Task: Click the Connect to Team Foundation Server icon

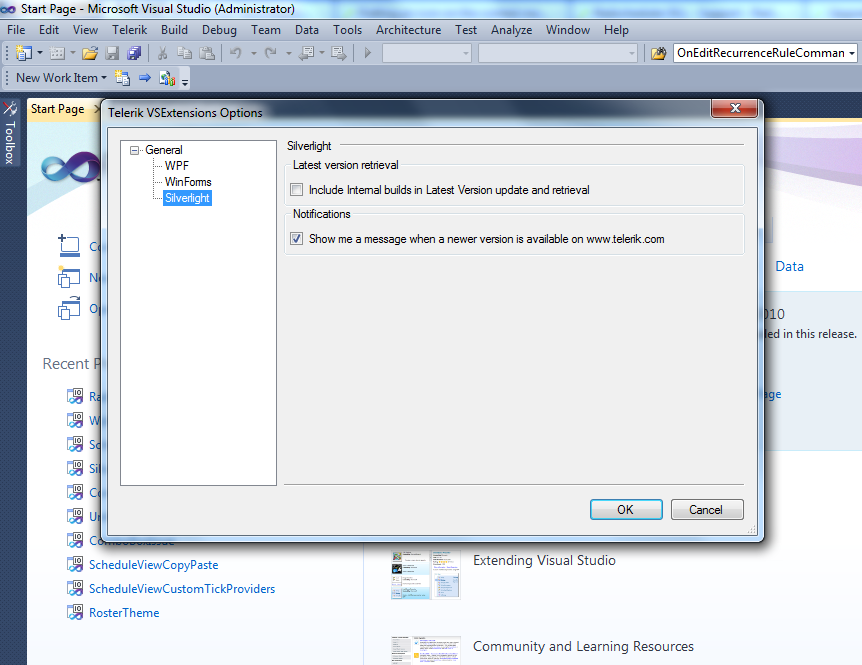Action: [69, 246]
